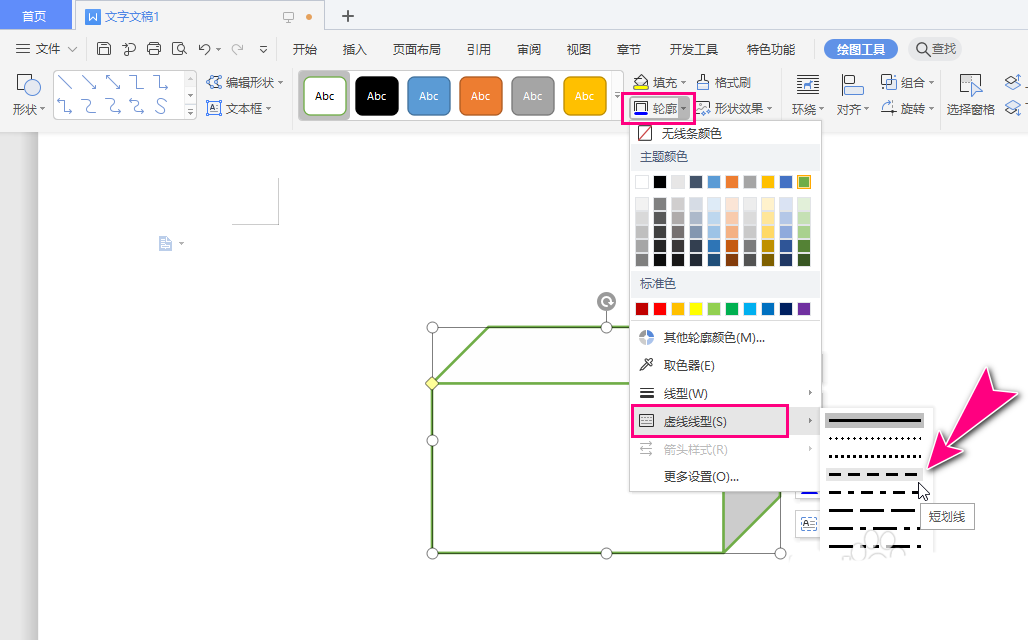Click the Format Painter (格式刷) icon
The width and height of the screenshot is (1028, 640).
tap(704, 82)
